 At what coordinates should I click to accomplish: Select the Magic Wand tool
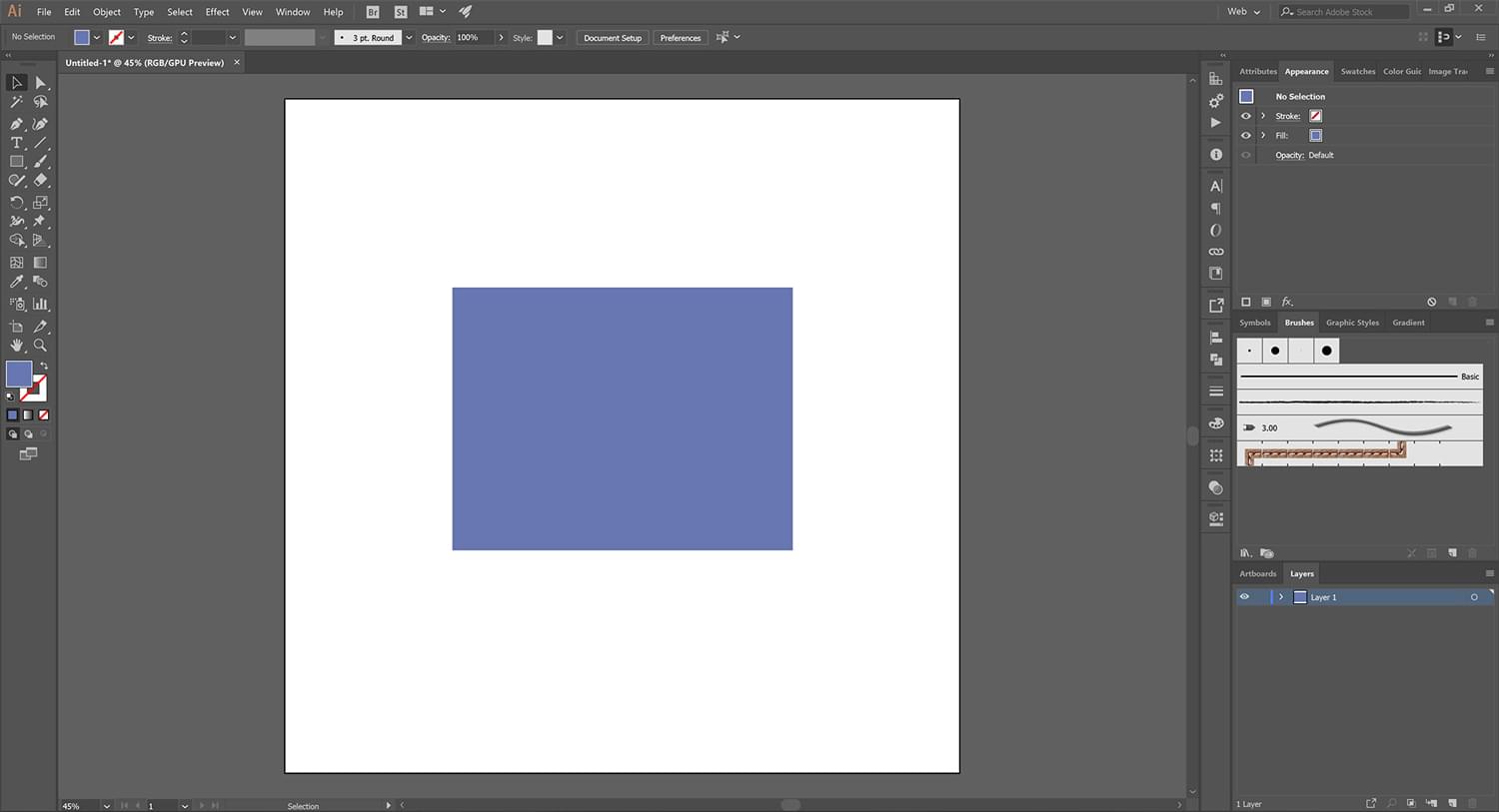click(17, 102)
